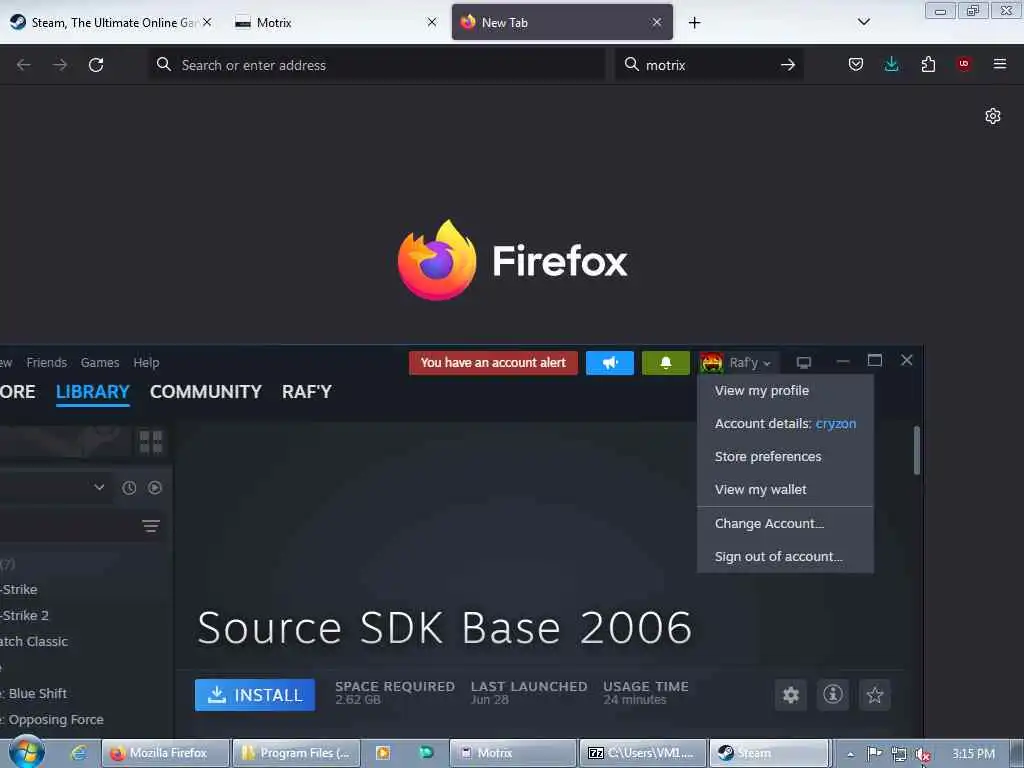Open Internet Explorer from taskbar
Screen dimensions: 1024x768
tap(78, 753)
